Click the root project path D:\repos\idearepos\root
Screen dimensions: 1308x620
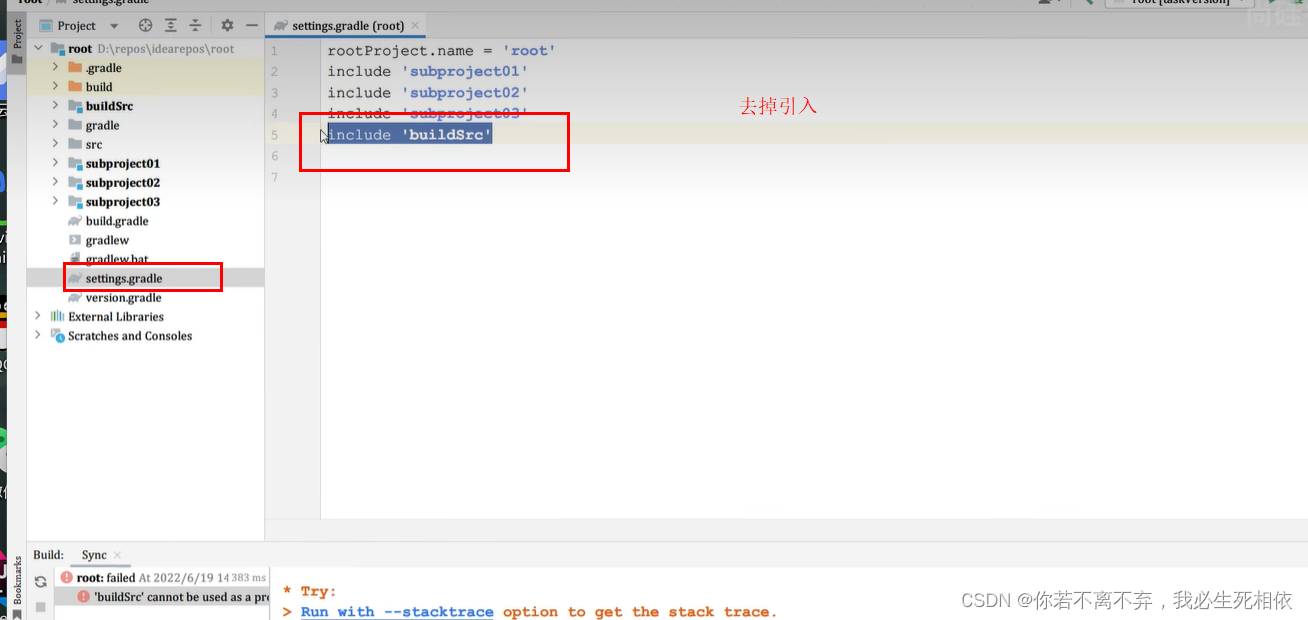166,49
